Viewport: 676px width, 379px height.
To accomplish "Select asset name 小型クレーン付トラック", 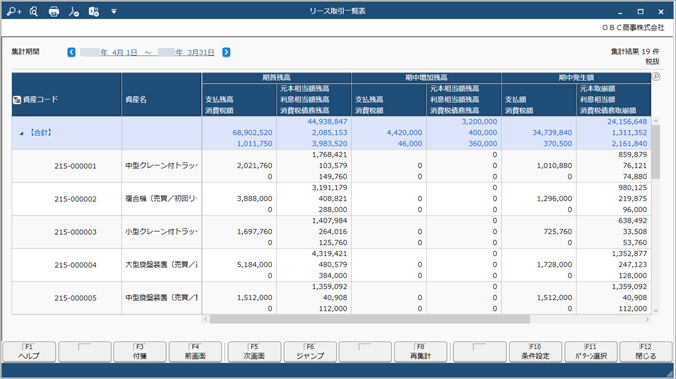I will [161, 232].
